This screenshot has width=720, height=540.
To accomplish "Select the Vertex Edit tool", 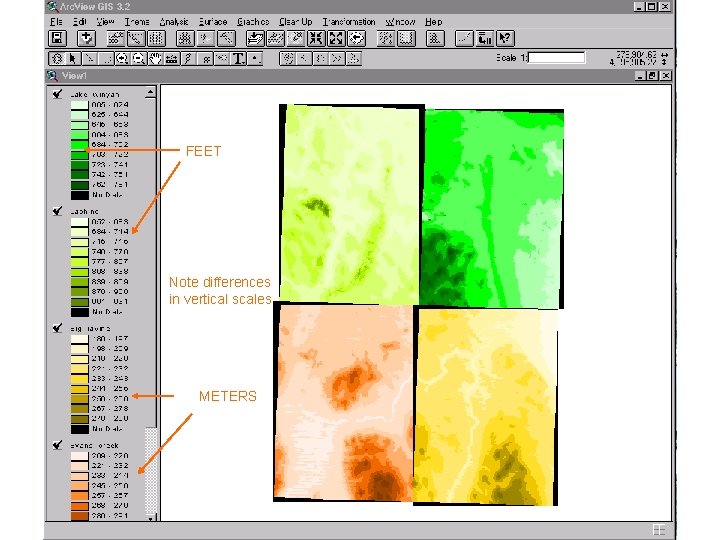I will coord(89,59).
